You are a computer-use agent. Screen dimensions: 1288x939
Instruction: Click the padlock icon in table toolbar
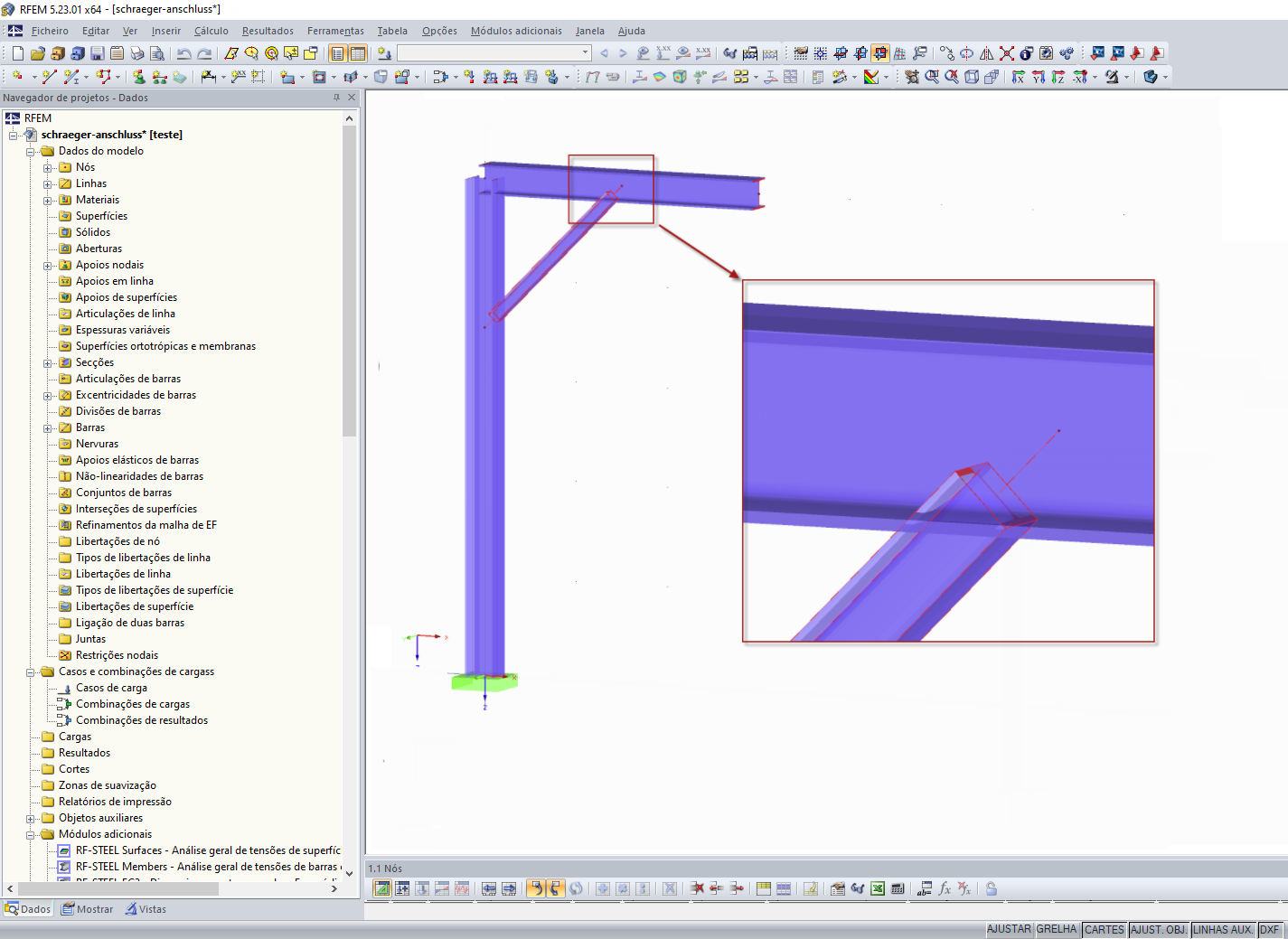tap(992, 888)
